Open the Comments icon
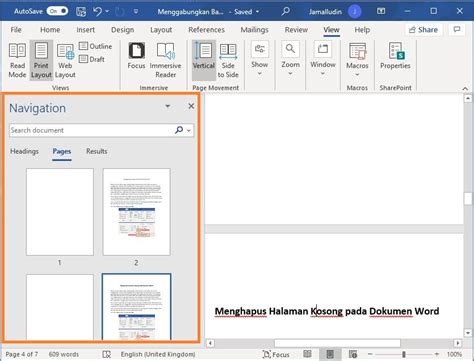Viewport: 474px width, 361px height. 457,30
